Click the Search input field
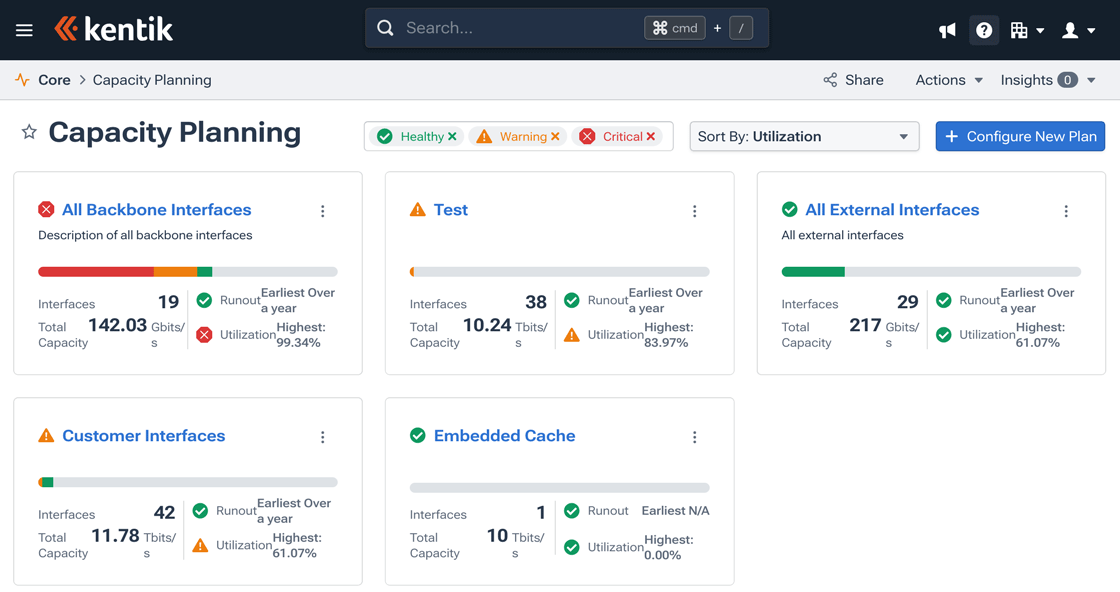 (x=510, y=27)
